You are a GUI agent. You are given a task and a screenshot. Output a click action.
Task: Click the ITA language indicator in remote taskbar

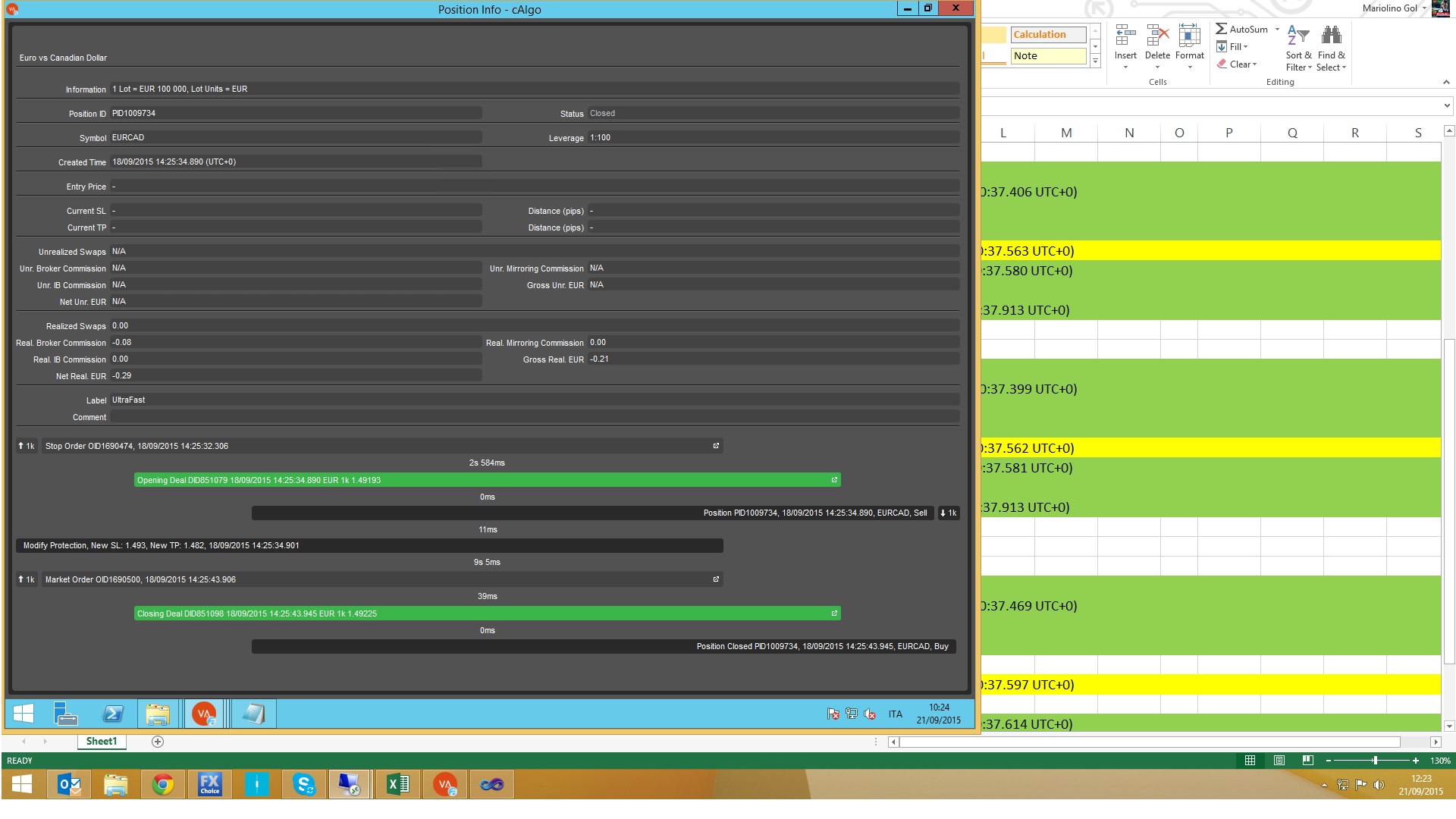coord(896,714)
